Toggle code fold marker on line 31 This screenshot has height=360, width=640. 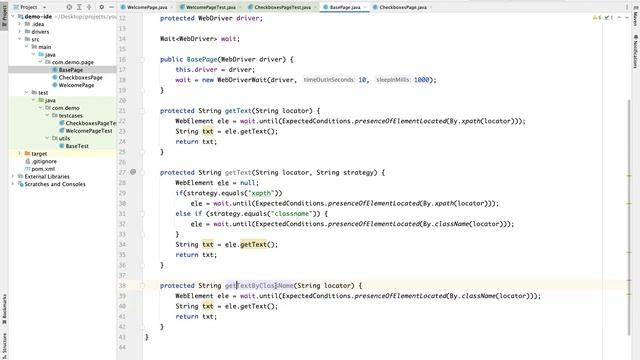pyautogui.click(x=142, y=213)
